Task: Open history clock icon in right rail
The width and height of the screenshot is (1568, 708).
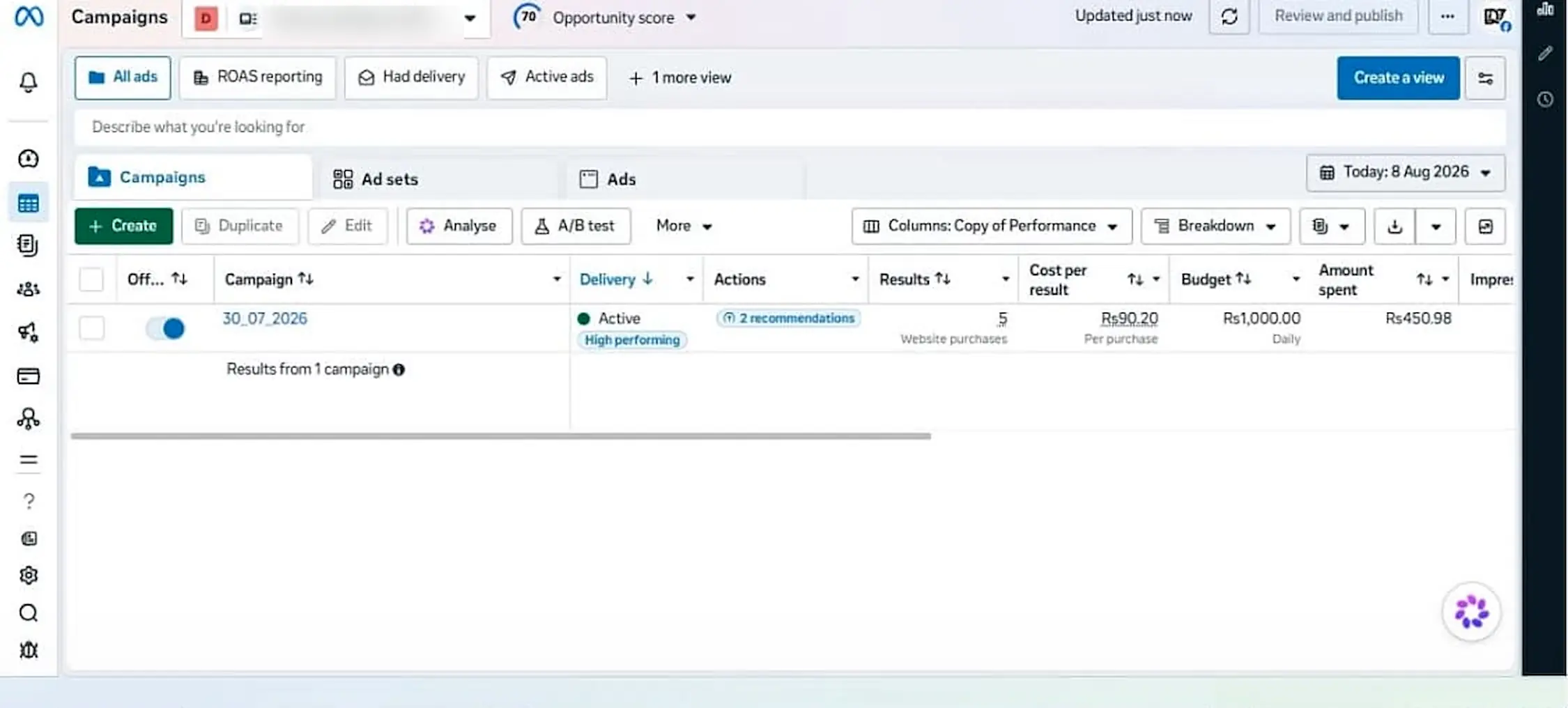Action: coord(1545,100)
